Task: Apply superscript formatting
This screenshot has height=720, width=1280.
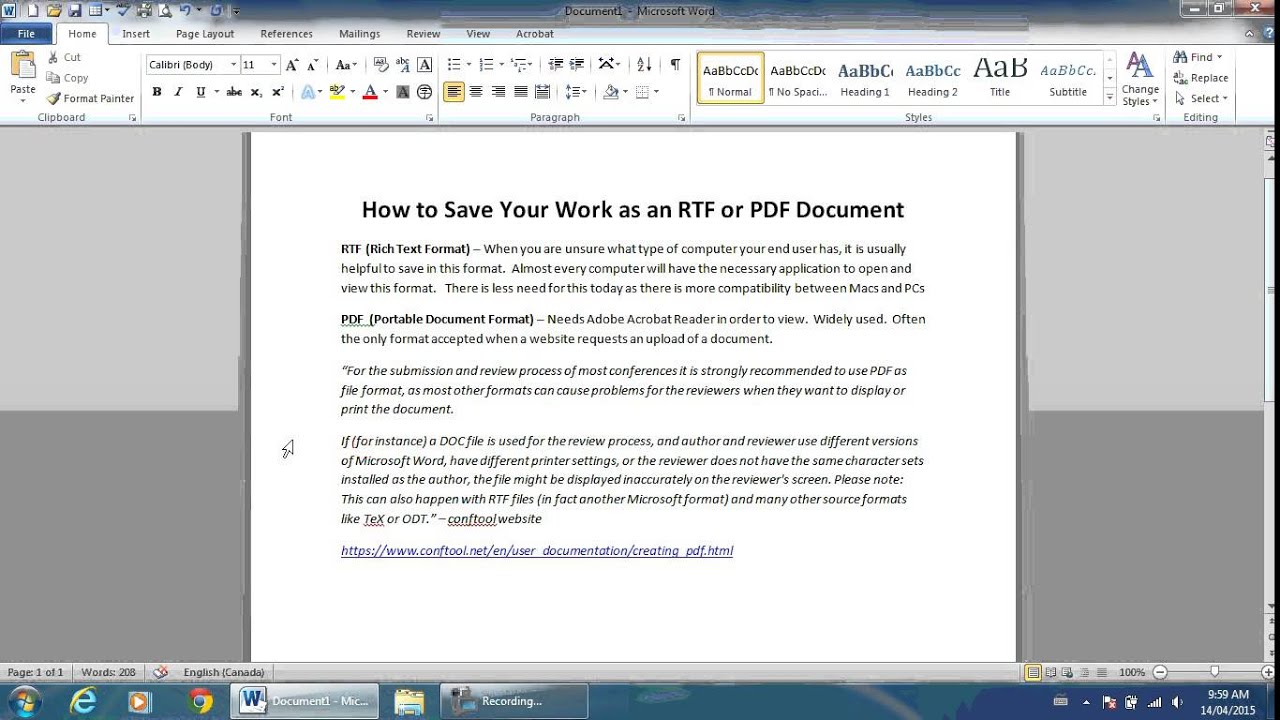Action: pos(278,92)
